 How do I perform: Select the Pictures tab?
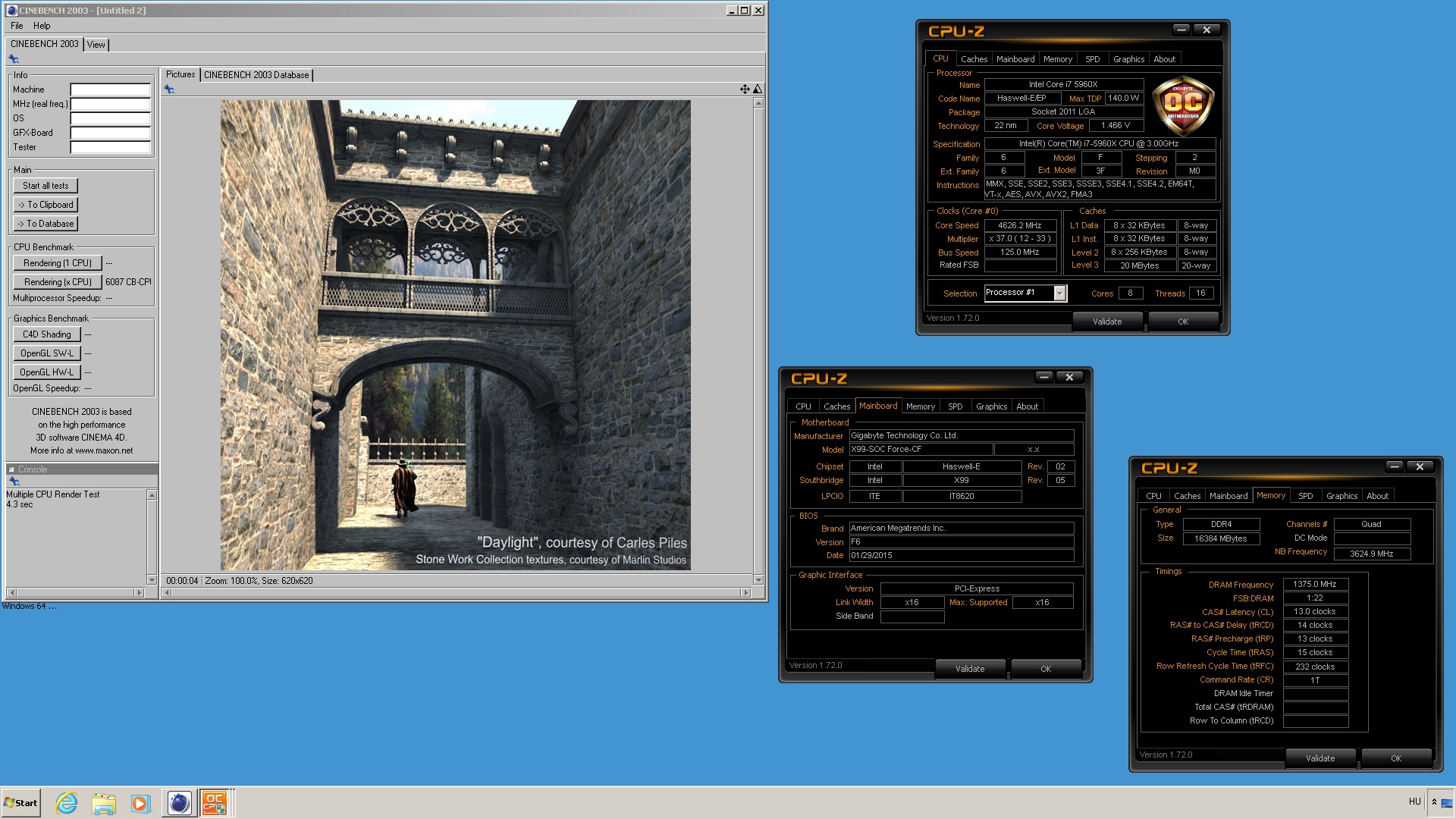(180, 74)
